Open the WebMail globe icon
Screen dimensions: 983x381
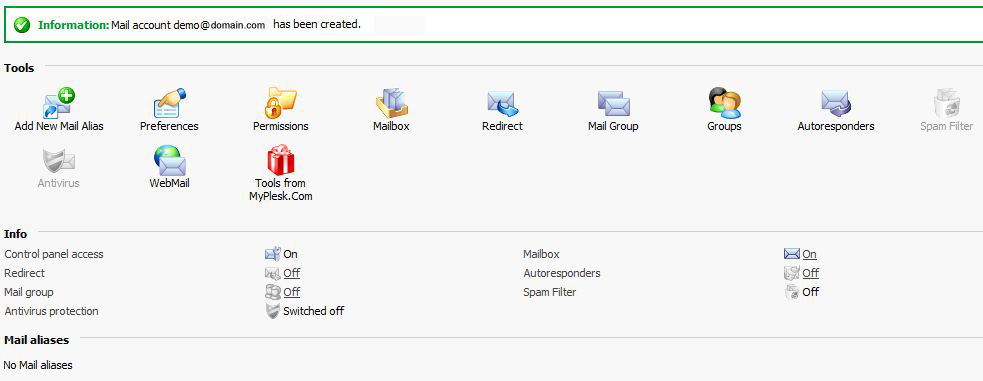pos(170,160)
